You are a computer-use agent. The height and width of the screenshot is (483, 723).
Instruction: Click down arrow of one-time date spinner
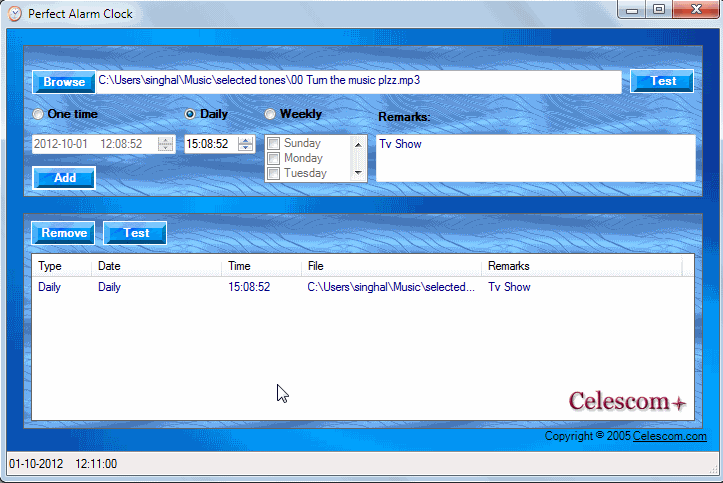[x=165, y=147]
